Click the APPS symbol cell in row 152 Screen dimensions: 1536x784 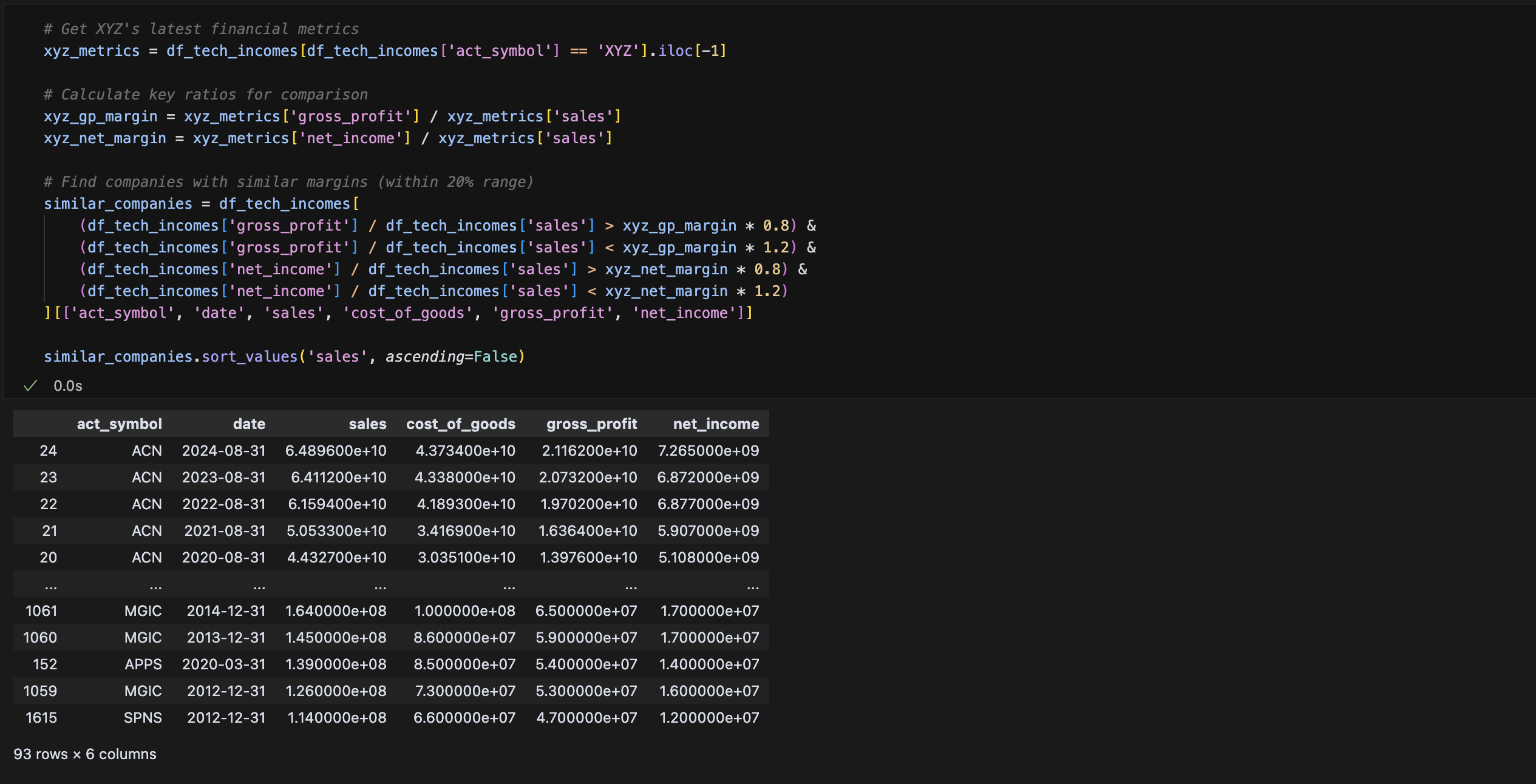coord(143,664)
